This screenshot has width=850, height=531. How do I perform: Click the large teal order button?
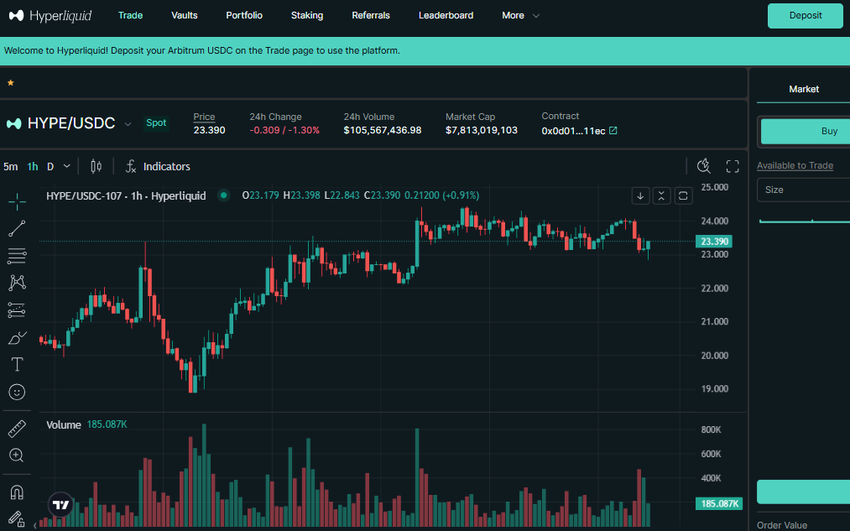click(803, 491)
